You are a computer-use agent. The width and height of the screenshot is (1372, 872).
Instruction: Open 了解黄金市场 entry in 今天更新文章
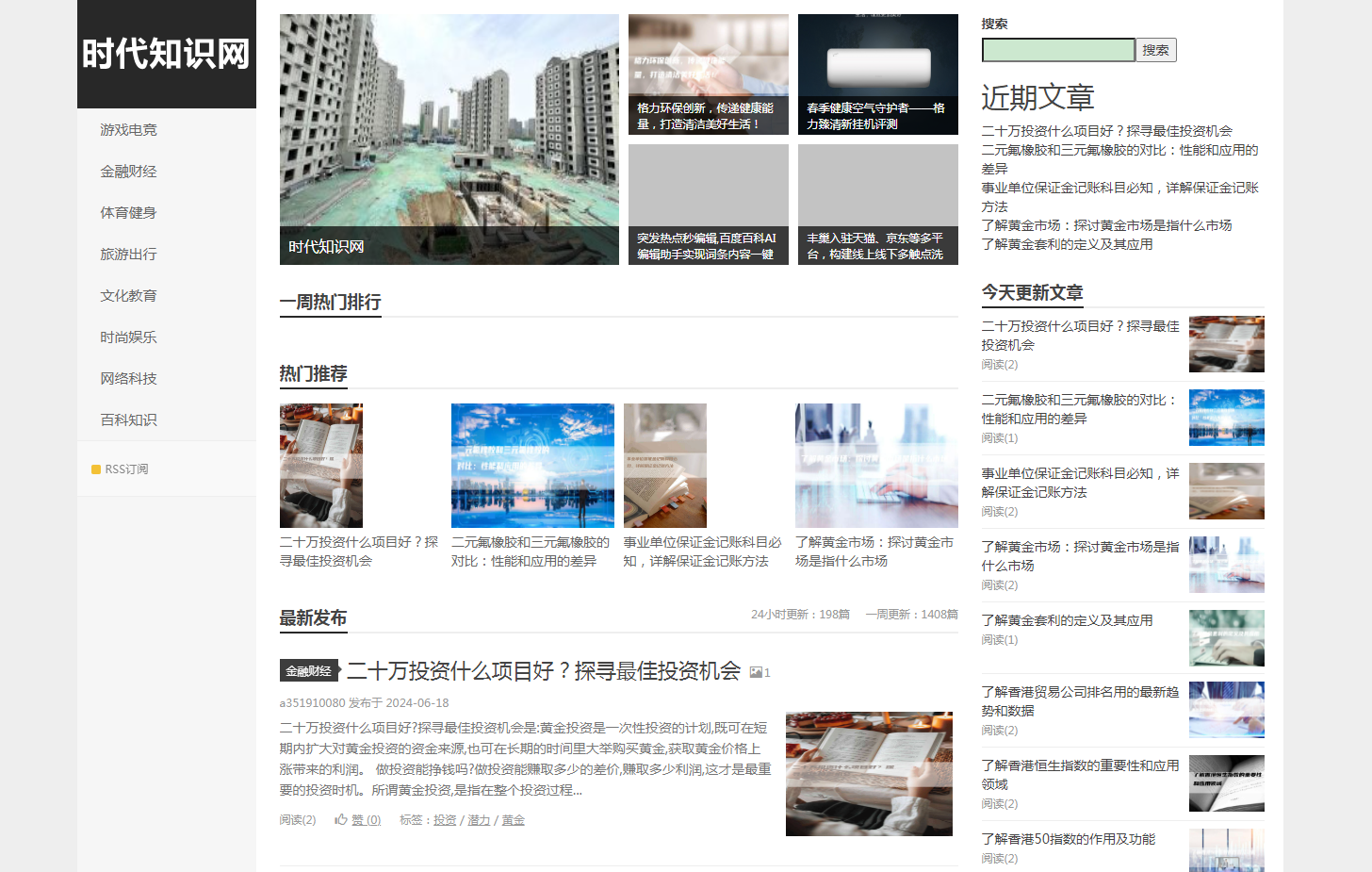[1080, 556]
